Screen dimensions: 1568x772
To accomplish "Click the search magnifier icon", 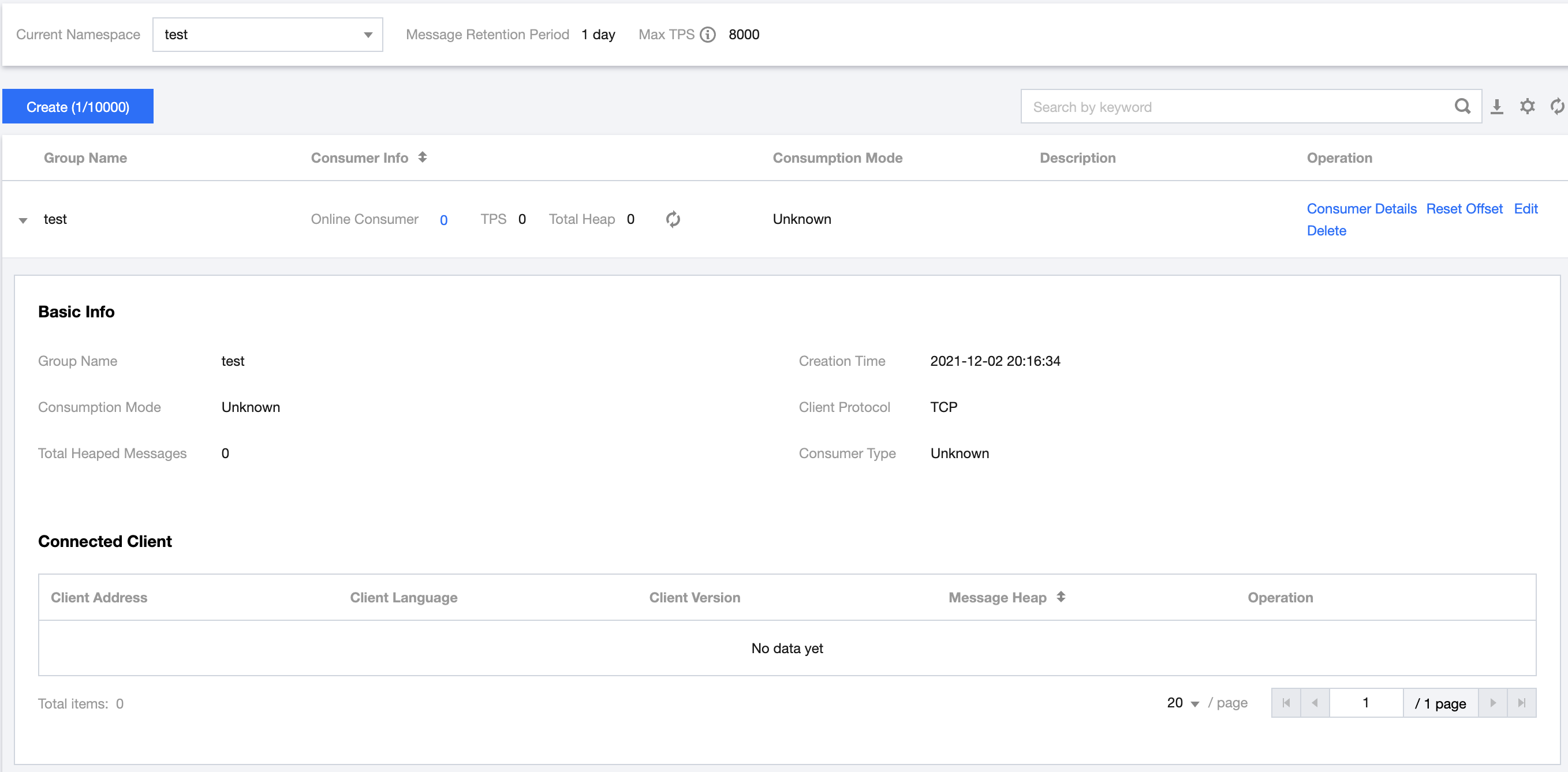I will click(x=1462, y=107).
